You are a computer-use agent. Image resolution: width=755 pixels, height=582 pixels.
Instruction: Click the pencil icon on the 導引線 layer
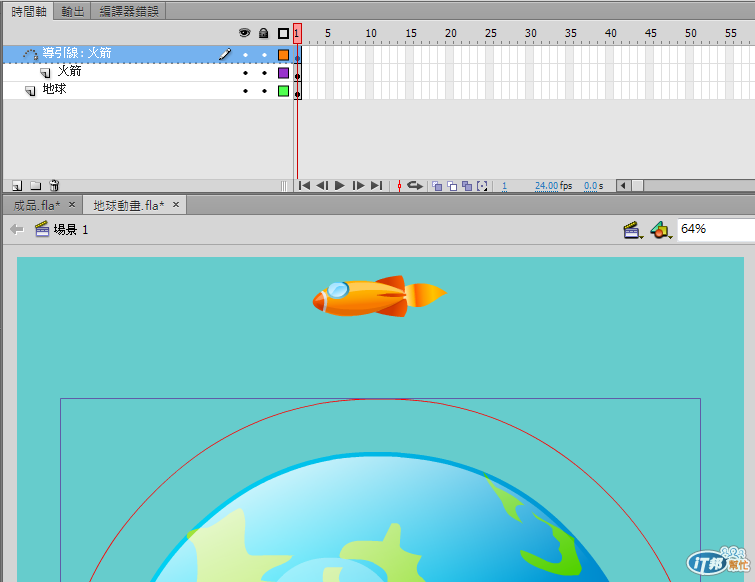pos(225,54)
